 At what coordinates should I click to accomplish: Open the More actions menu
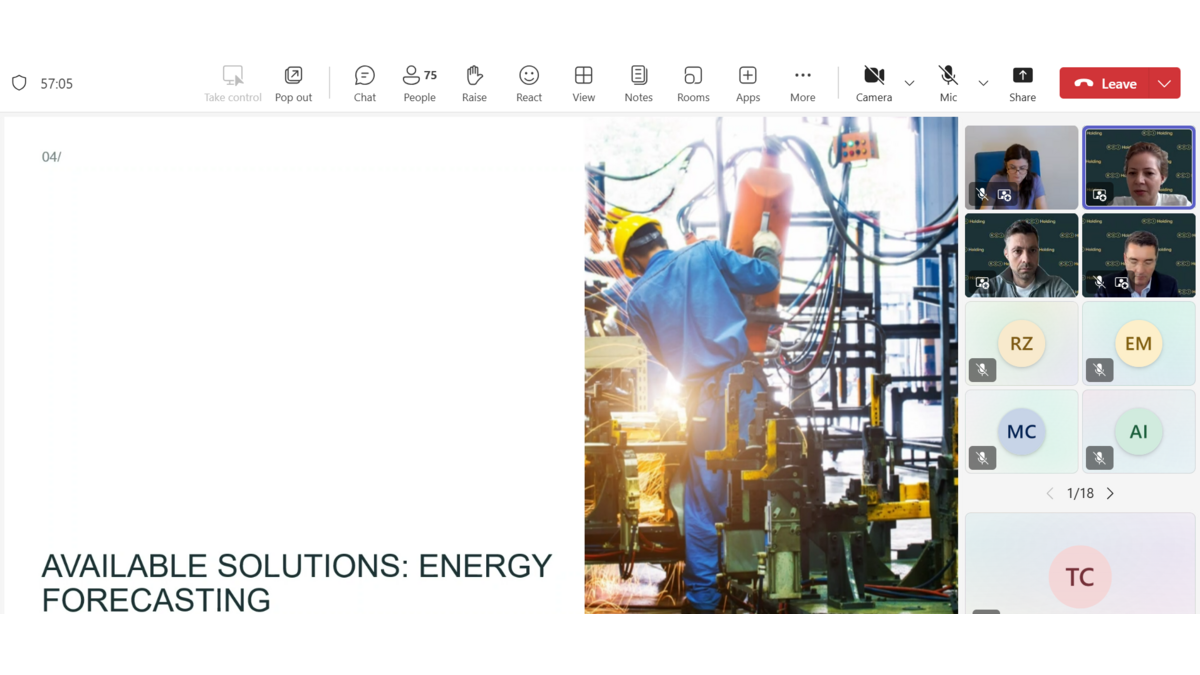point(802,83)
